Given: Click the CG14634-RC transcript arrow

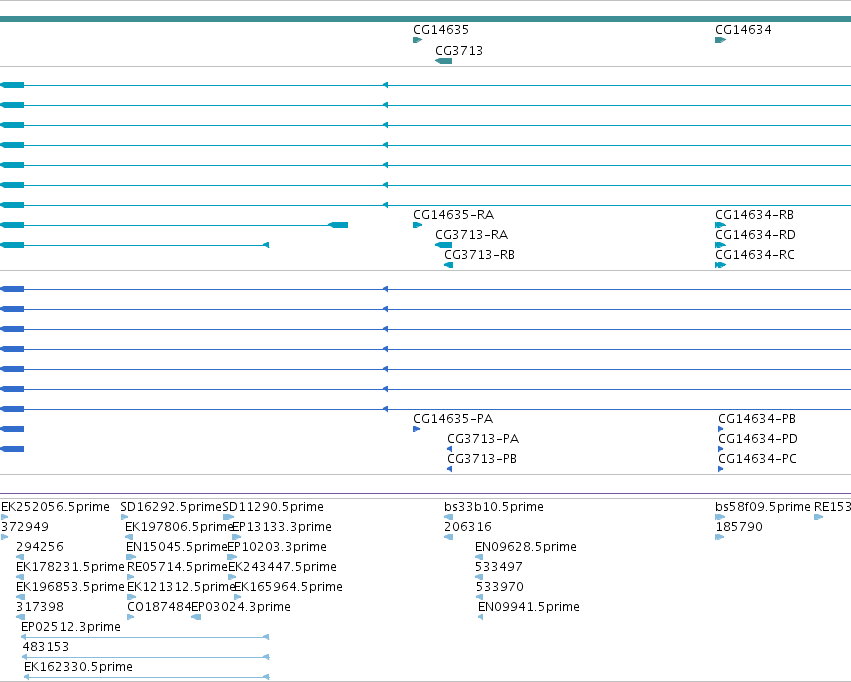Looking at the screenshot, I should coord(721,265).
